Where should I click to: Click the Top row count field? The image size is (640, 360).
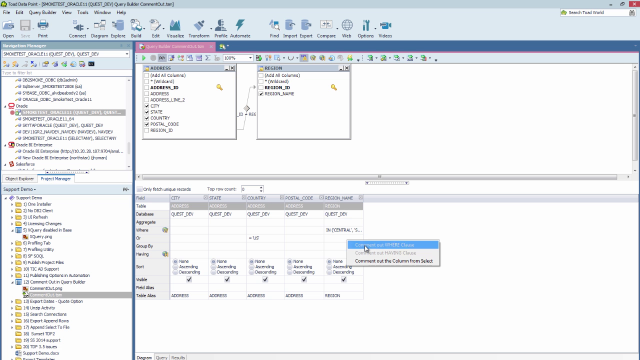pyautogui.click(x=250, y=189)
